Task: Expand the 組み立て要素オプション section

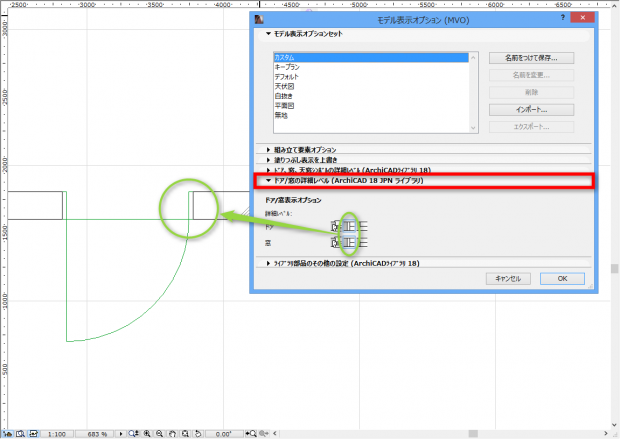Action: pos(268,150)
